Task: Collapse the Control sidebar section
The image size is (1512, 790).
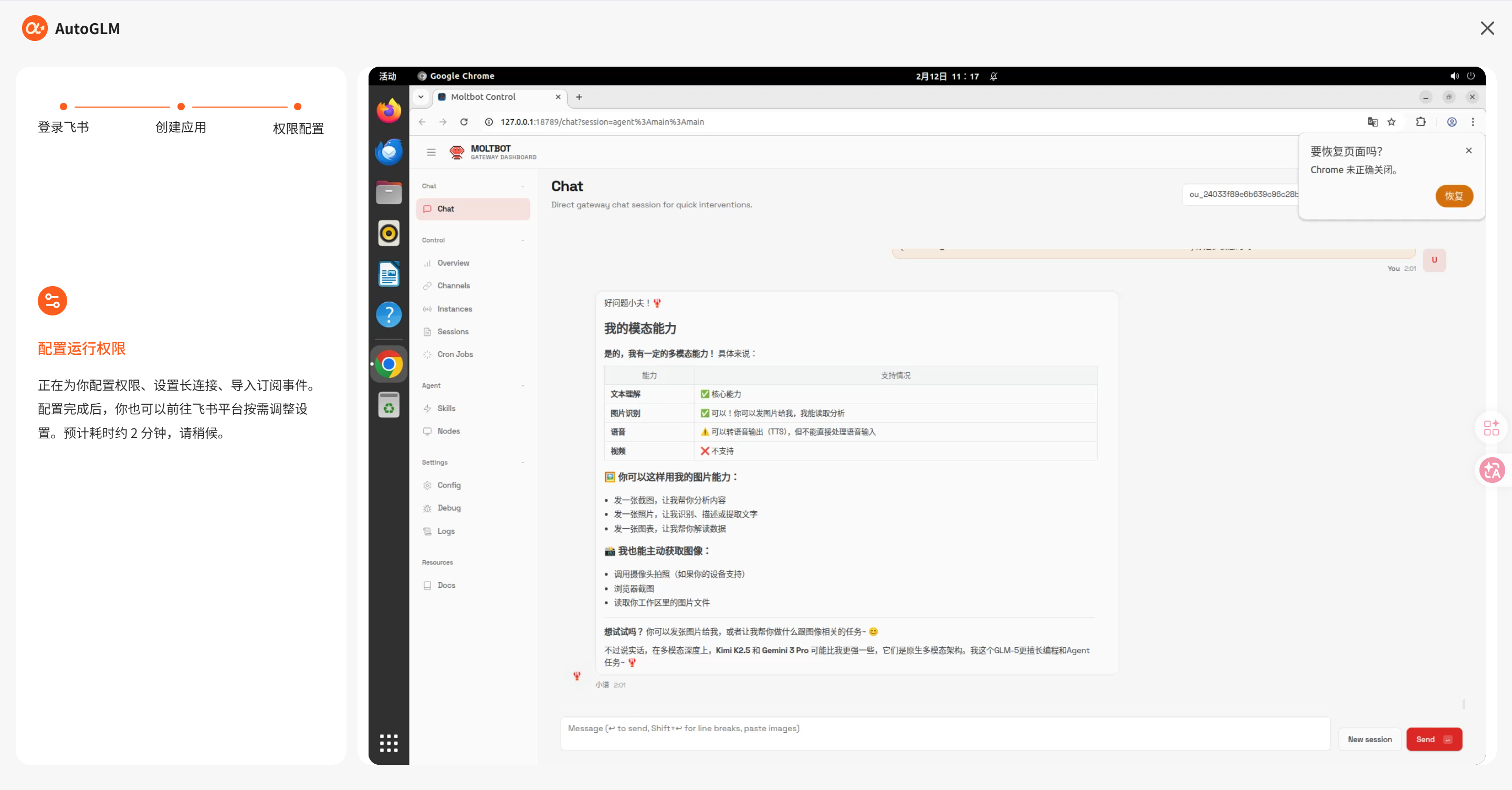Action: (522, 240)
